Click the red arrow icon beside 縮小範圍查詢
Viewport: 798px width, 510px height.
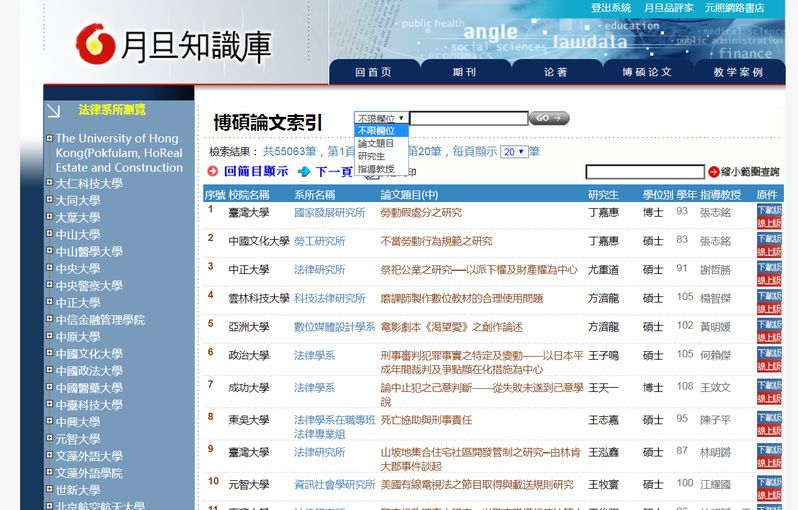[x=713, y=172]
